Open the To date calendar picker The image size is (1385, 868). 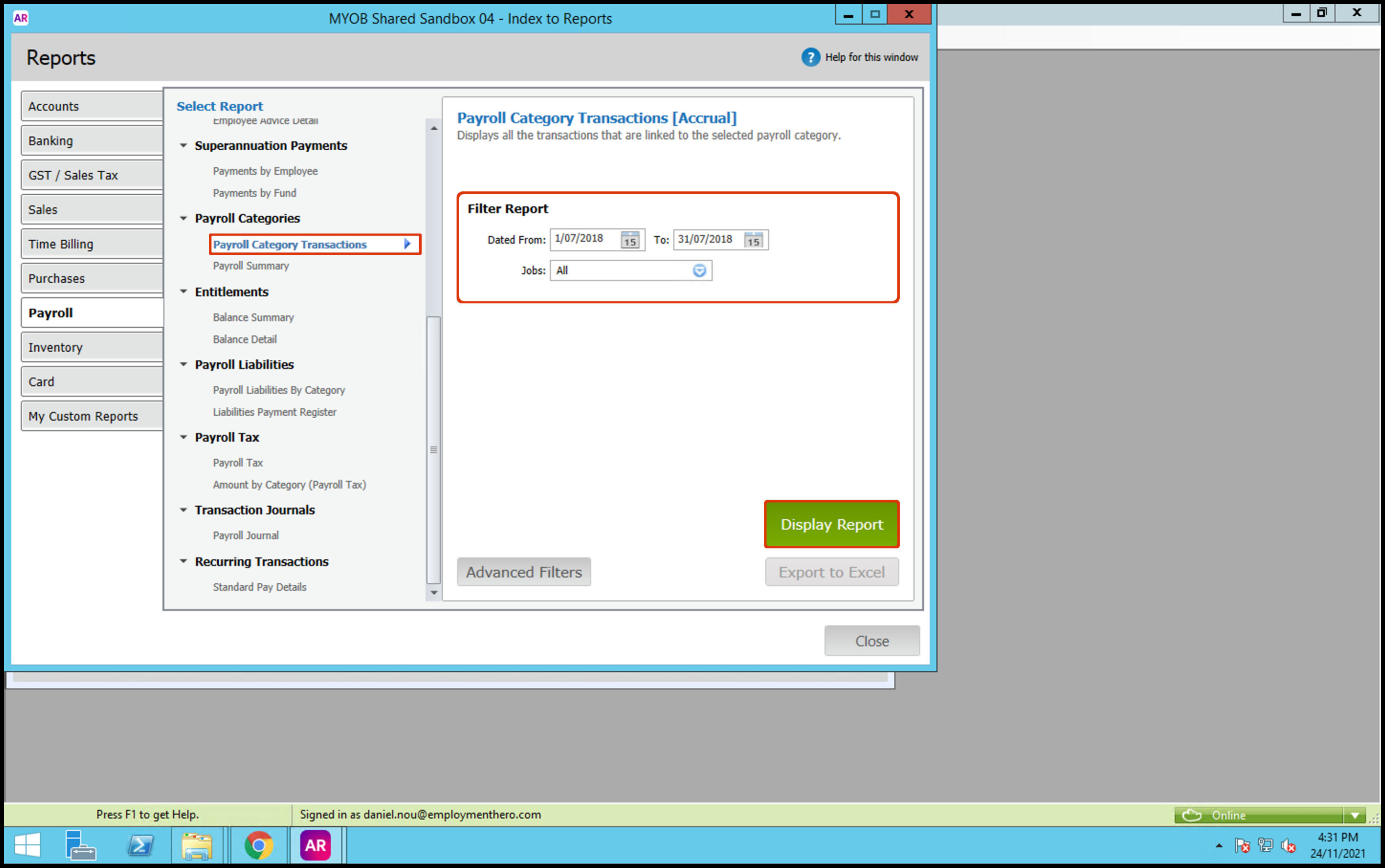point(753,240)
